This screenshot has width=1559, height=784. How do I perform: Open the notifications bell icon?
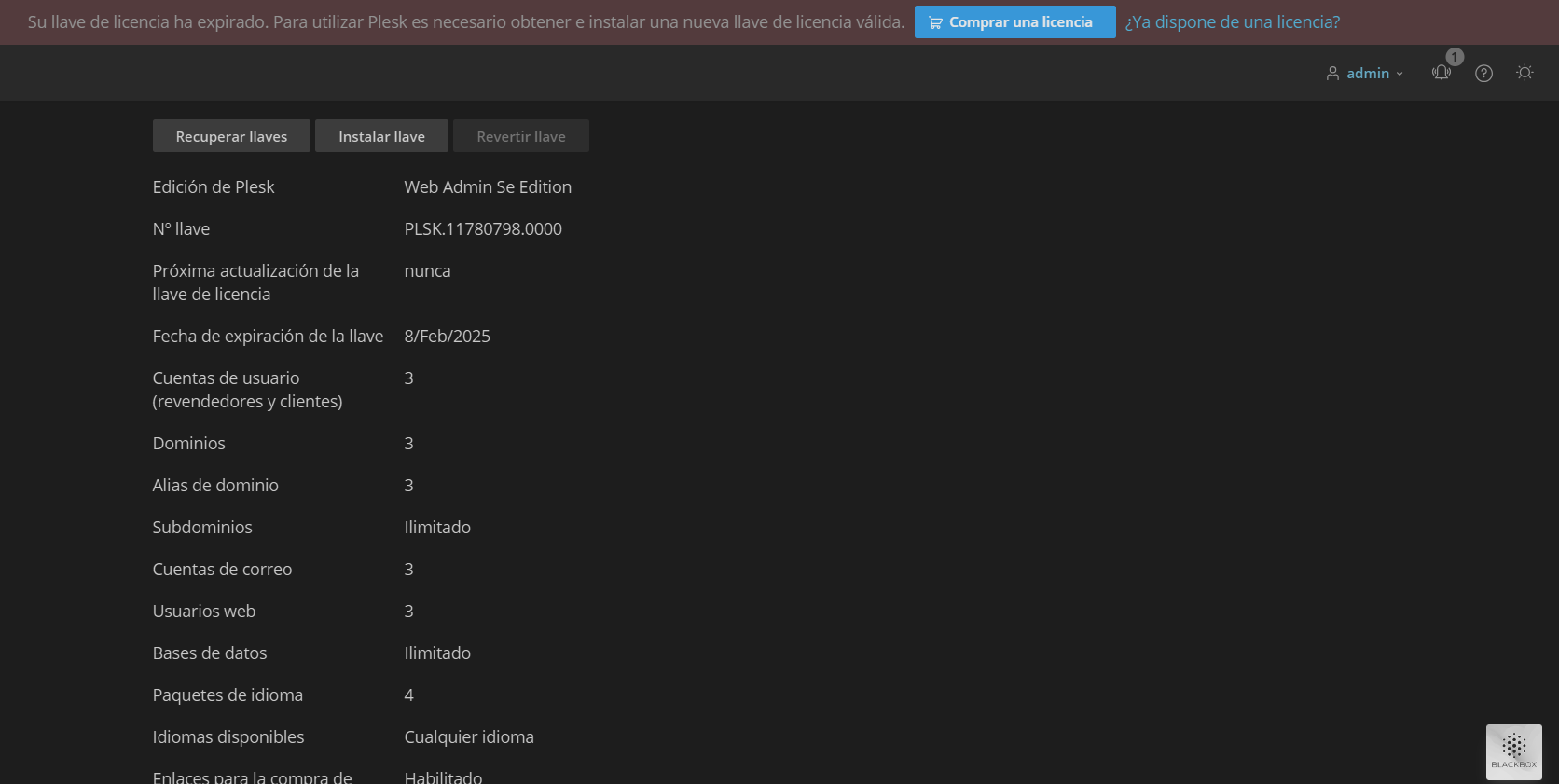tap(1441, 73)
